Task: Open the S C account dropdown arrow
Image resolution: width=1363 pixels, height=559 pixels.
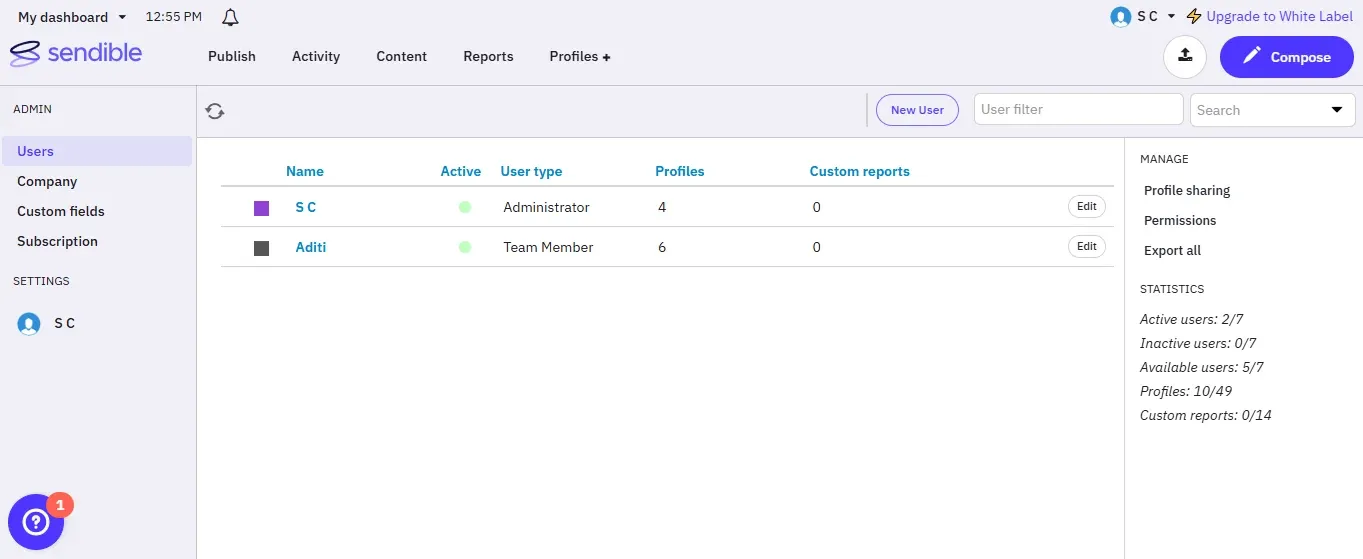Action: click(1171, 17)
